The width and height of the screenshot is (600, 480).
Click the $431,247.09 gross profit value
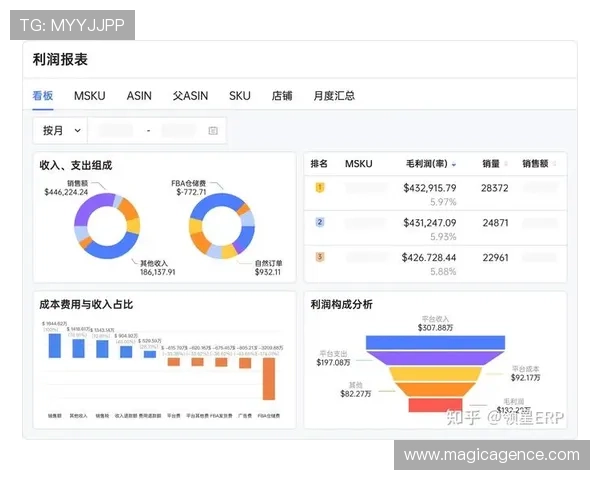click(430, 223)
